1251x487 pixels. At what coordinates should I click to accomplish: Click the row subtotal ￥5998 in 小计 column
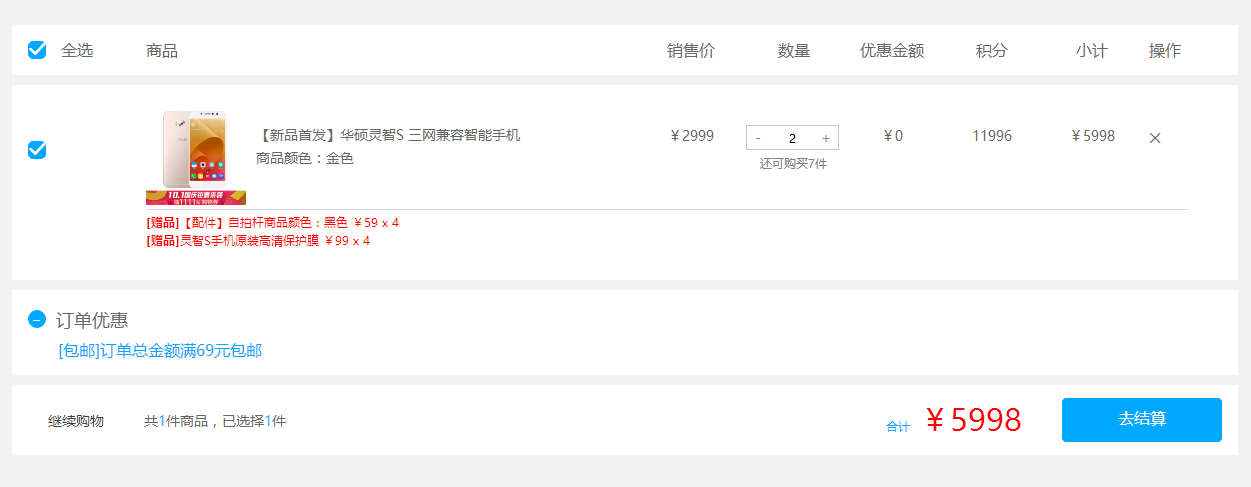tap(1093, 136)
